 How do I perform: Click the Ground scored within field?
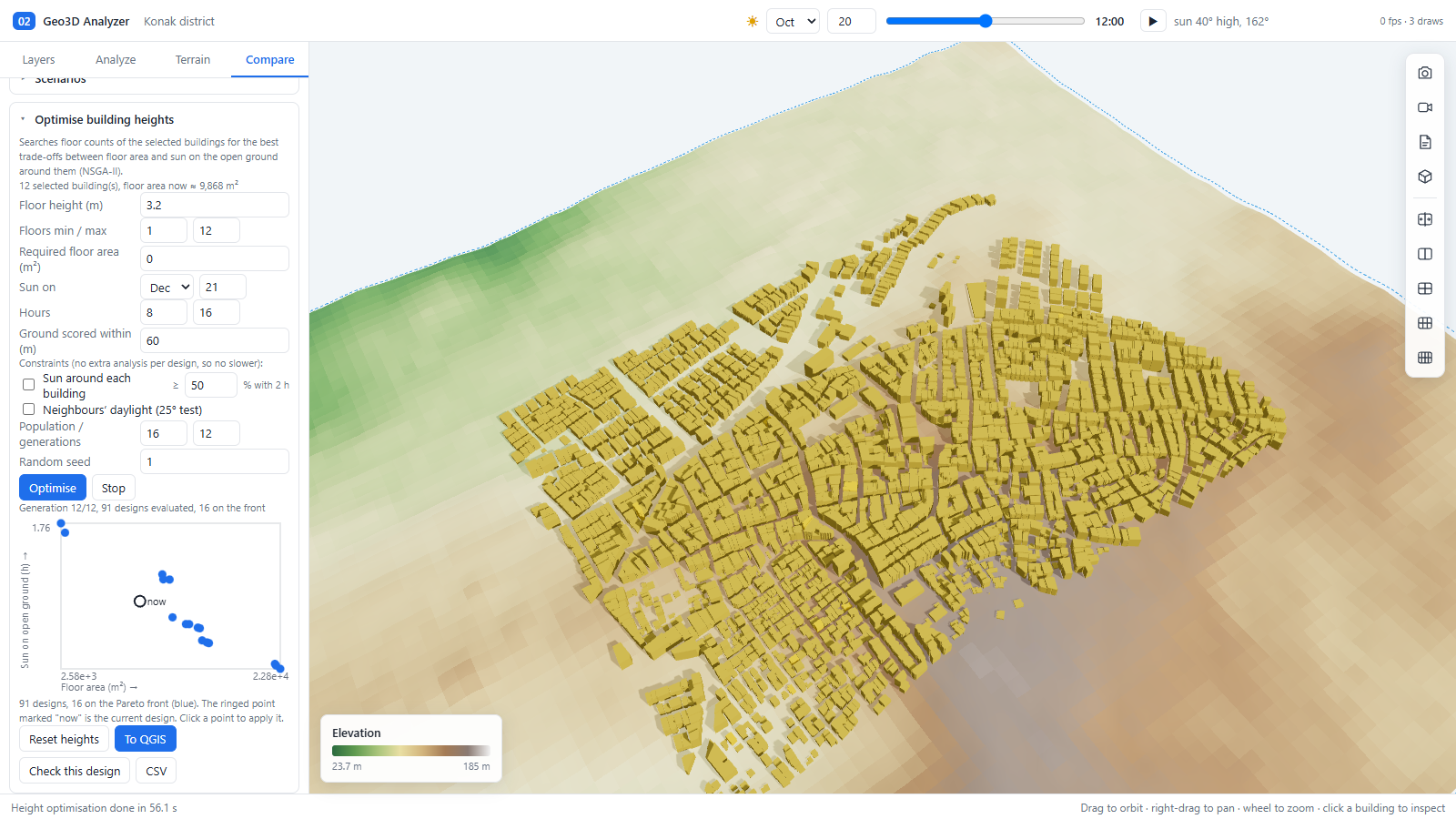215,340
